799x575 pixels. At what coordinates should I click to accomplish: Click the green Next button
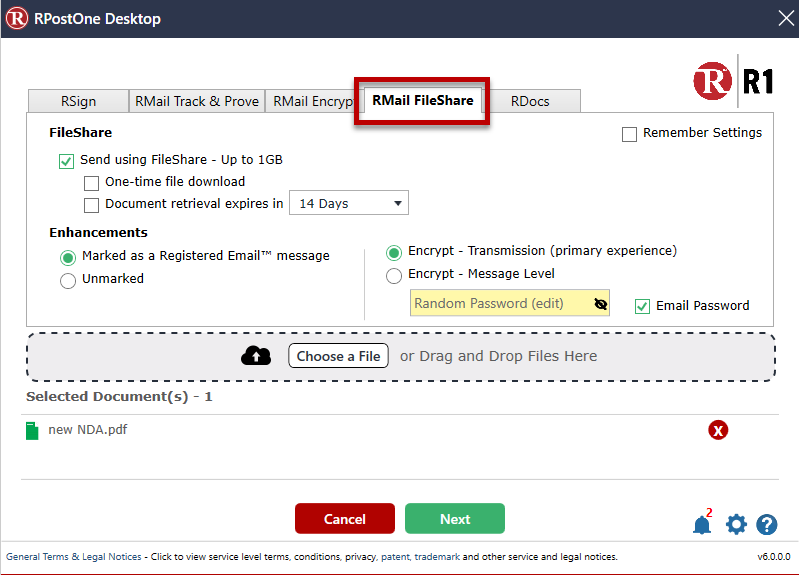coord(455,519)
